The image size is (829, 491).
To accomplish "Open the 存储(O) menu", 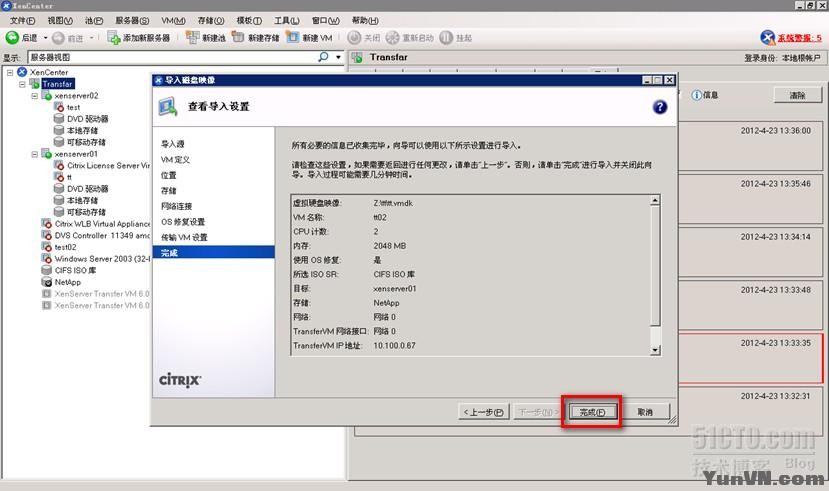I will point(211,21).
